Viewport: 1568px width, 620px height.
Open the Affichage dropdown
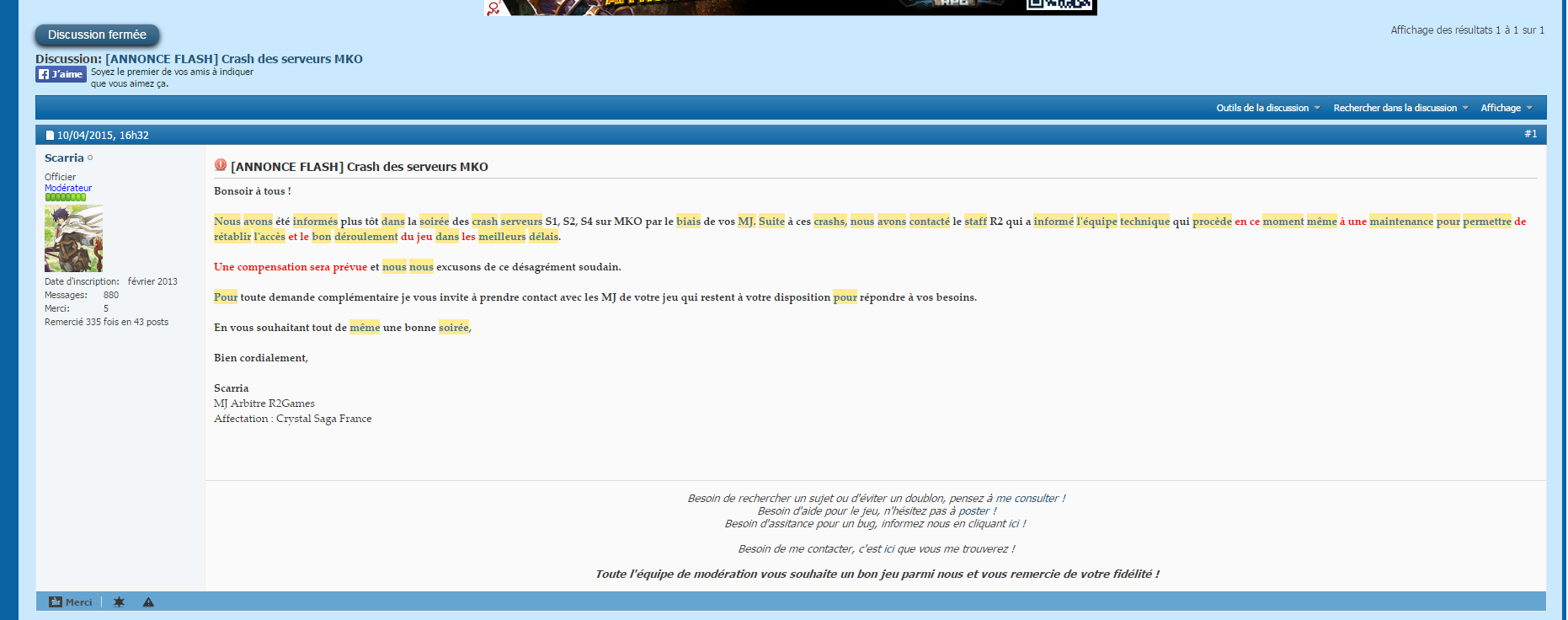click(1506, 108)
